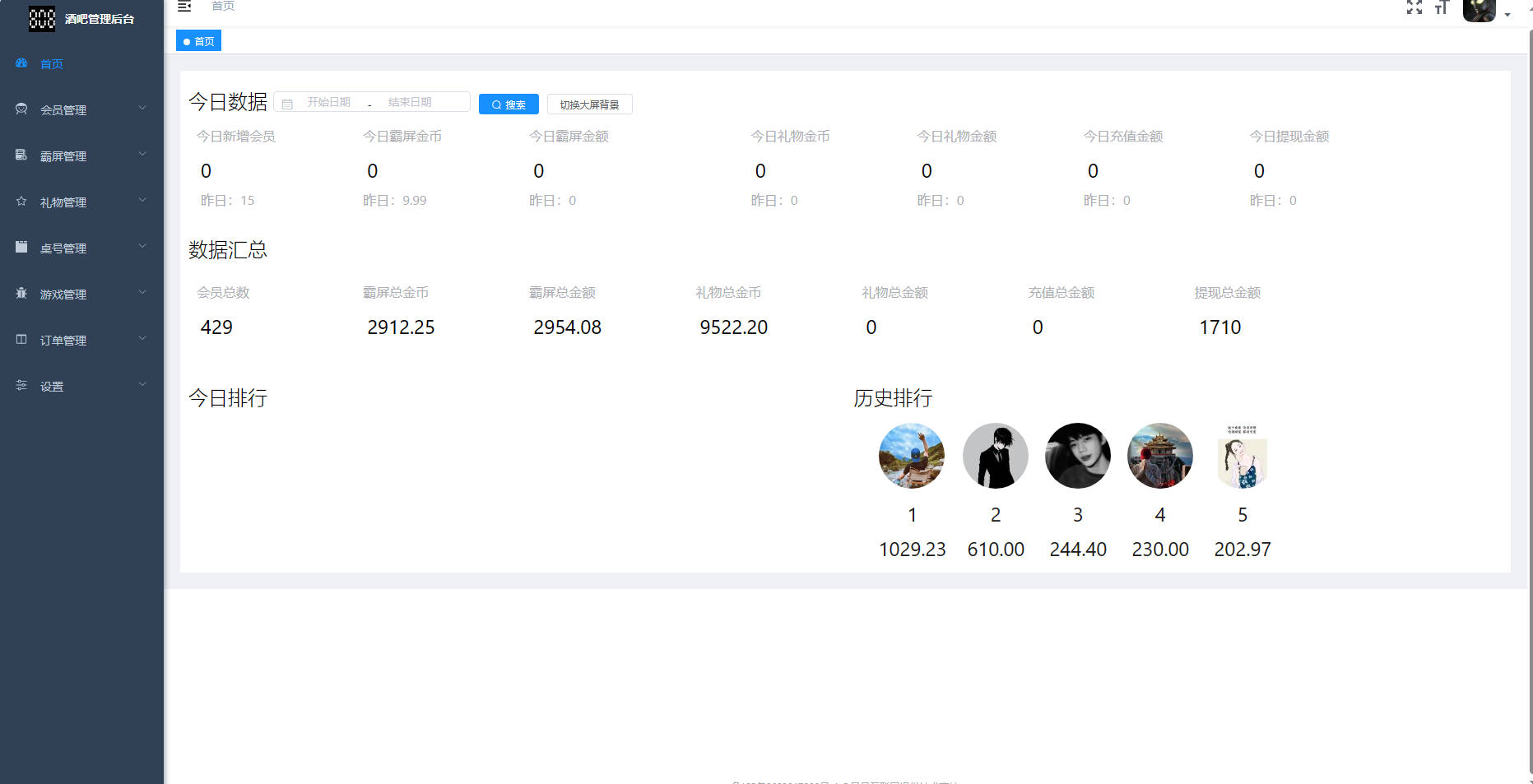Click the 开始日期 input field
The height and width of the screenshot is (784, 1533).
329,102
